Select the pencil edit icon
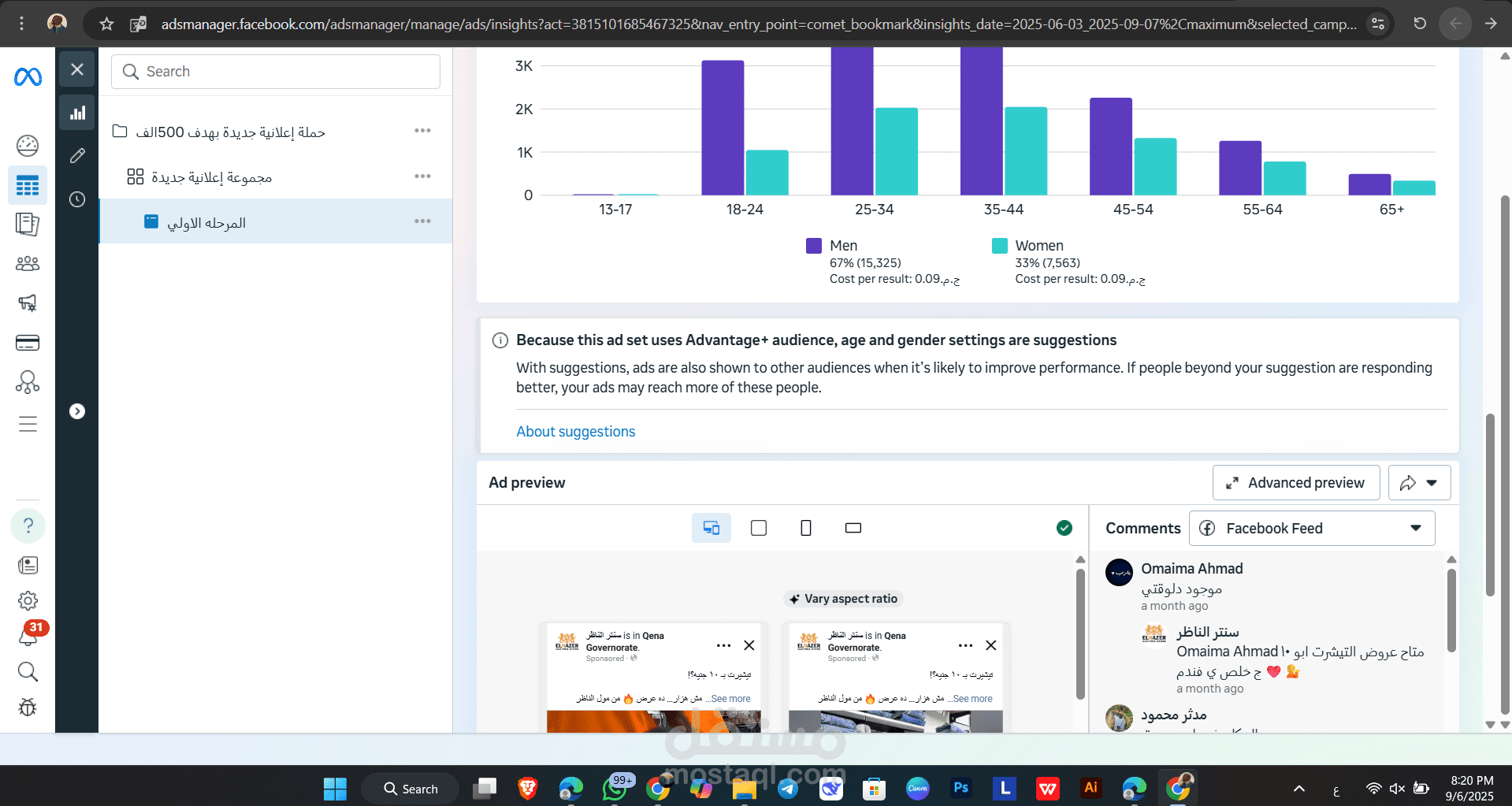The image size is (1512, 806). point(77,156)
